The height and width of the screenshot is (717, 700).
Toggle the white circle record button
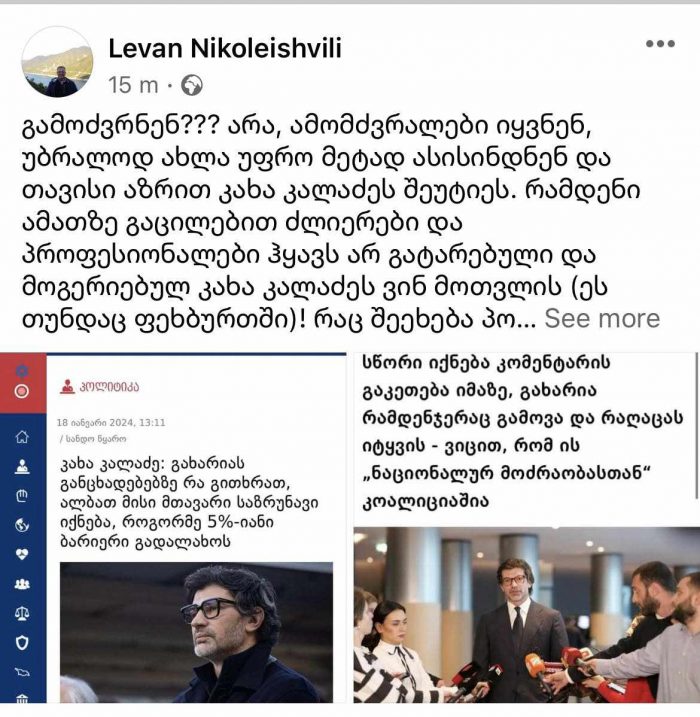21,391
